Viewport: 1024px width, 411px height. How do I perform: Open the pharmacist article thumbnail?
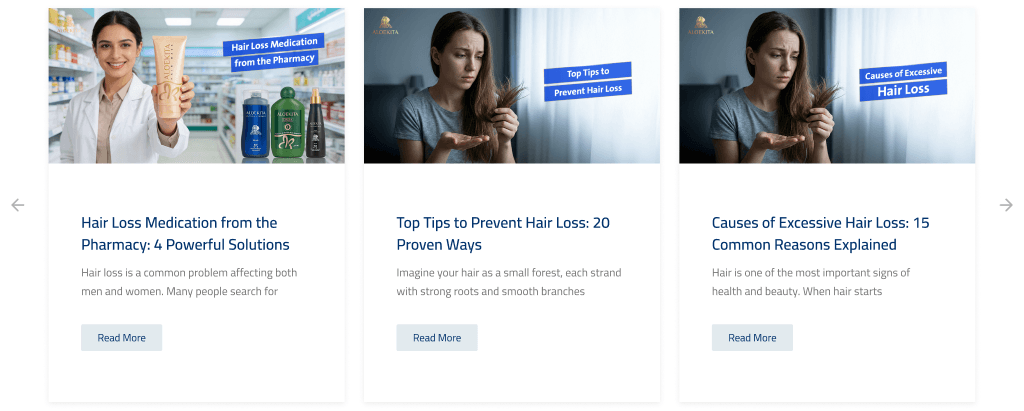(x=197, y=86)
